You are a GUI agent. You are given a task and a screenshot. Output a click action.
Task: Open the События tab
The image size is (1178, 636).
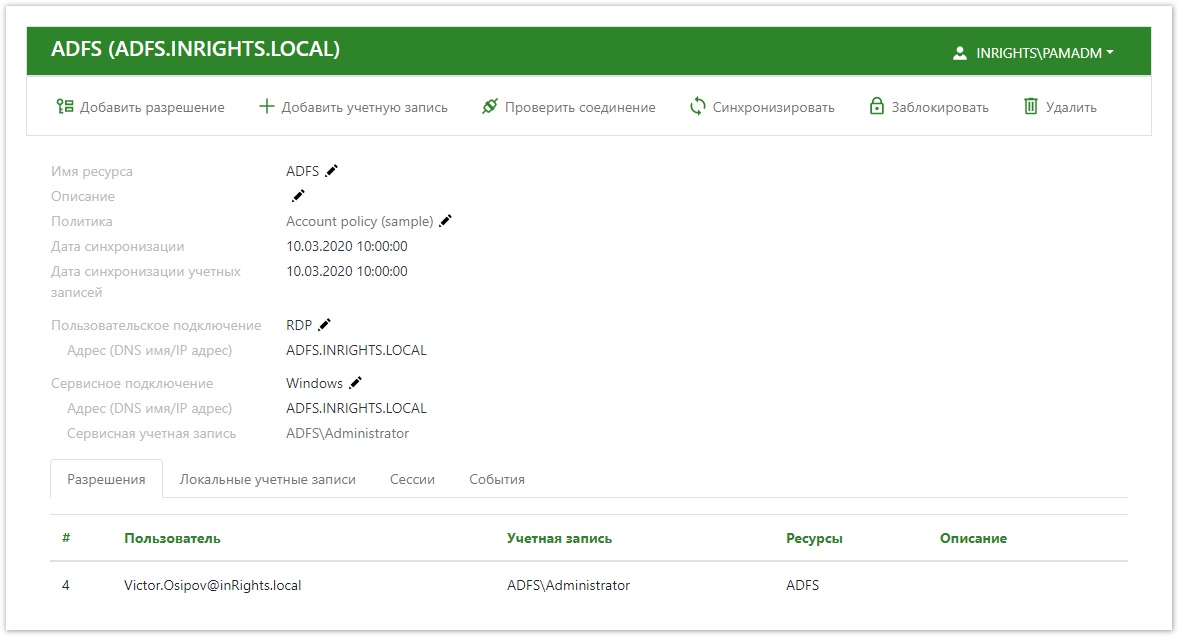click(497, 479)
